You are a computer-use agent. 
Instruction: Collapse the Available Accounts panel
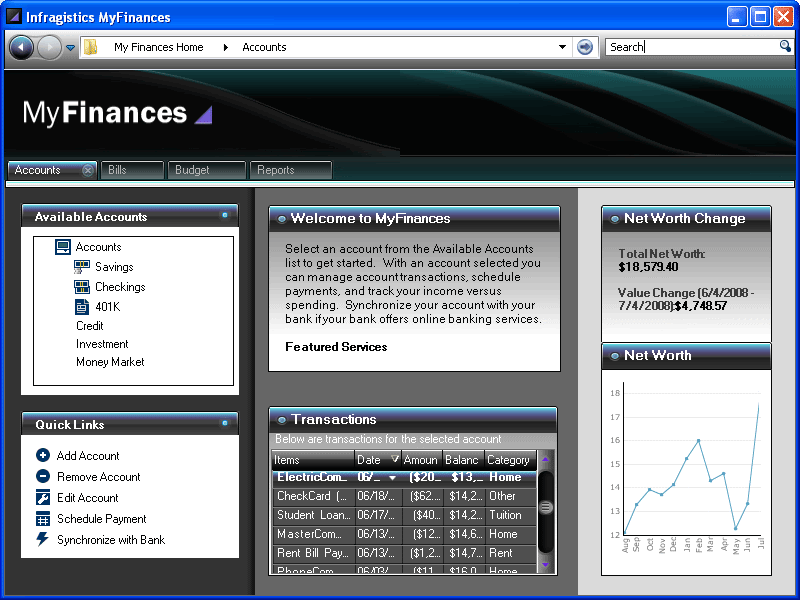224,215
